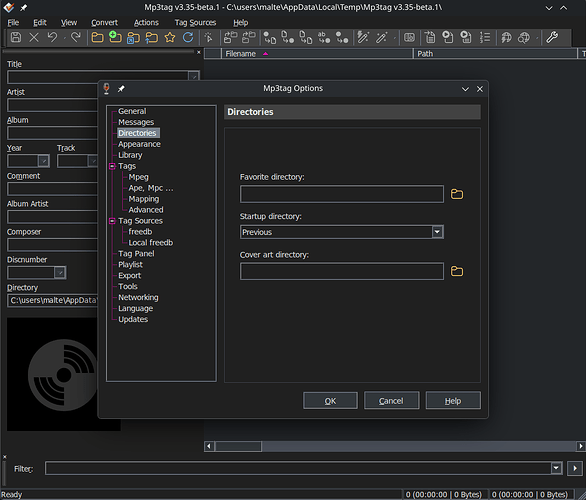Click the horizontal scrollbar thumb under the file list

tap(238, 446)
